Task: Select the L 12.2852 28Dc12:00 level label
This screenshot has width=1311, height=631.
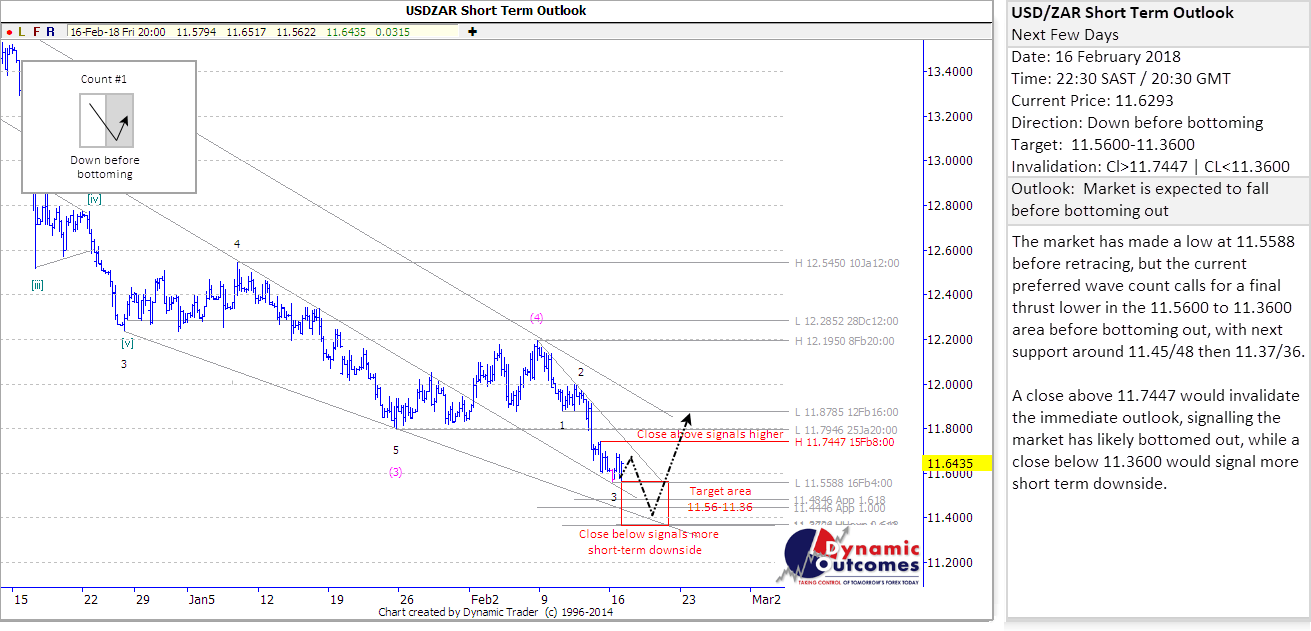Action: pyautogui.click(x=847, y=321)
